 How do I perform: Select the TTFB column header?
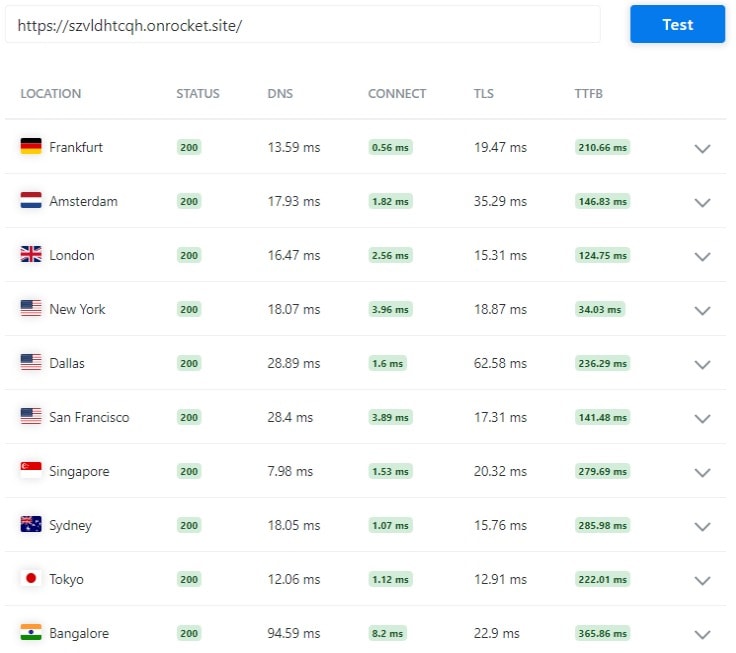pos(588,93)
